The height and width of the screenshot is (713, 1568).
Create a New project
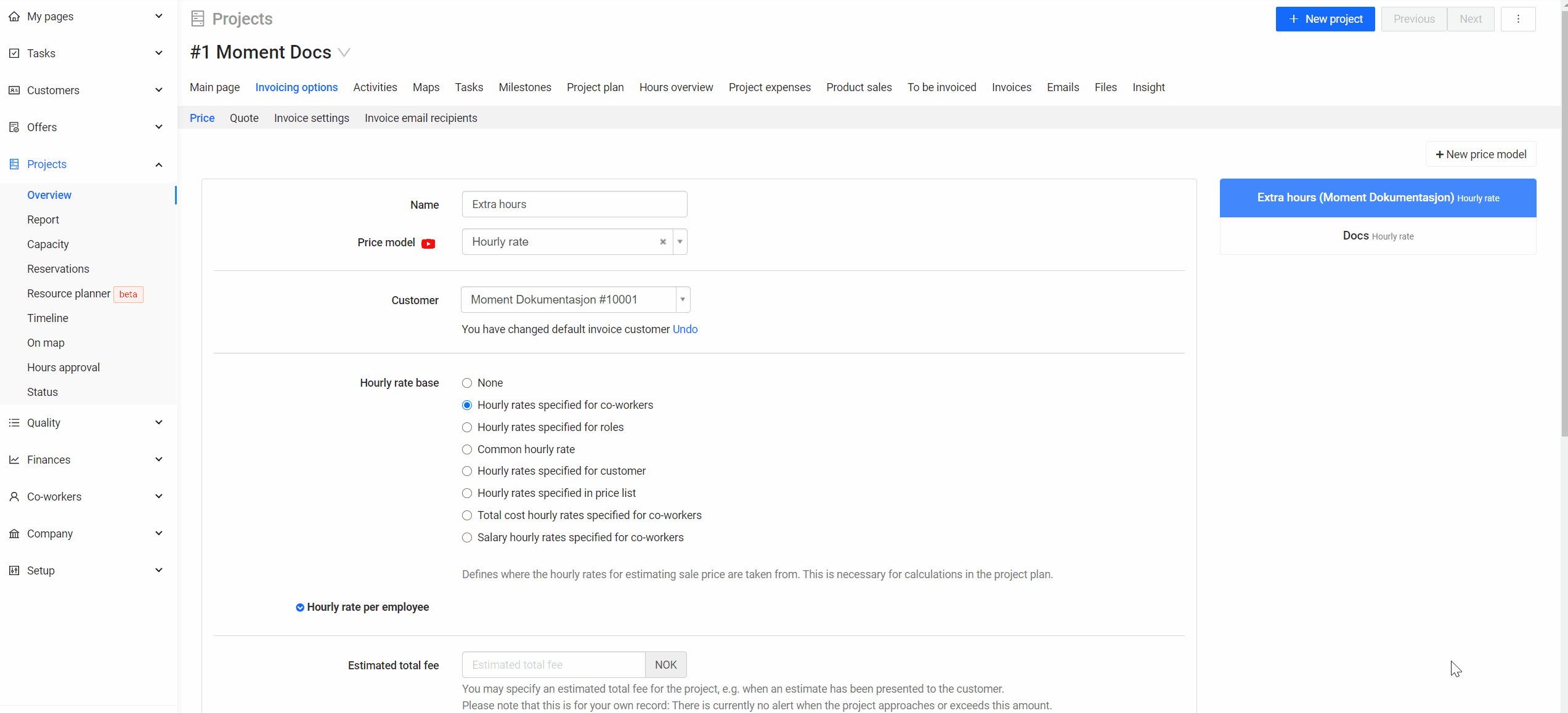1325,19
